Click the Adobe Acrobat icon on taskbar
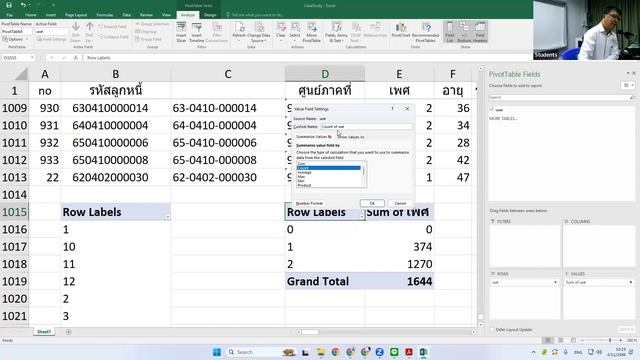Viewport: 640px width, 360px height. coord(409,352)
